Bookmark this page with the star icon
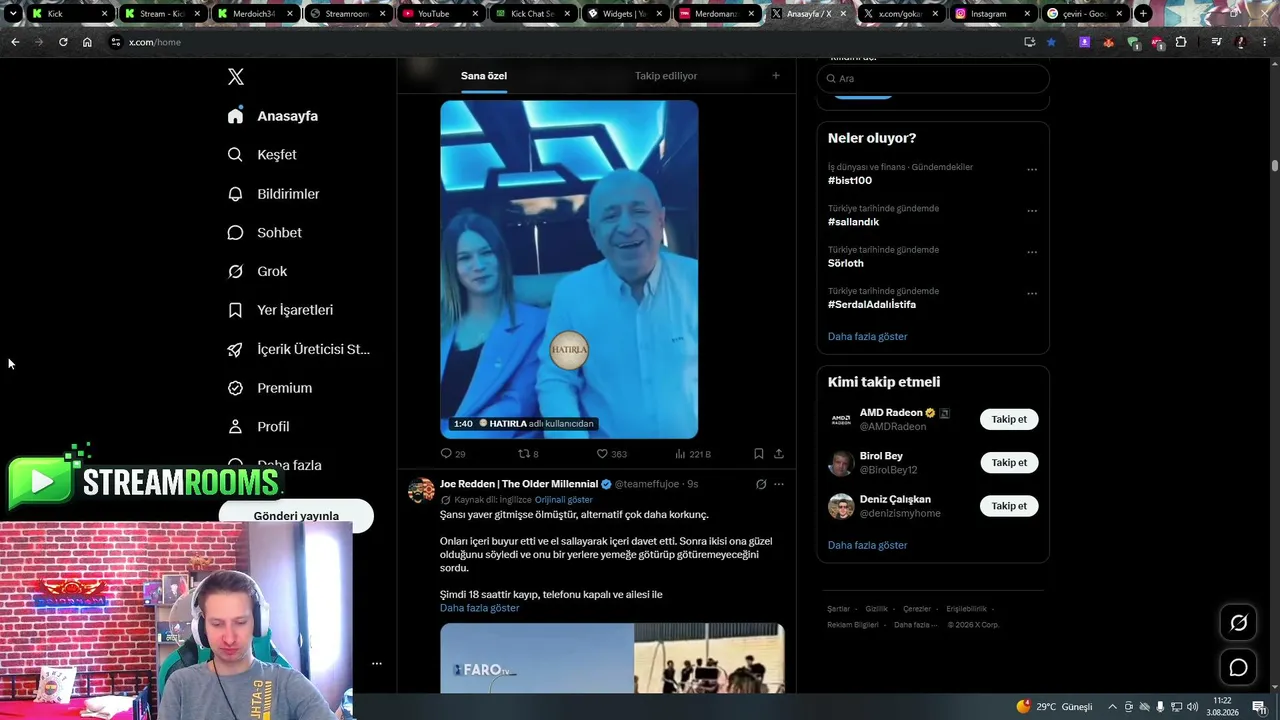 pyautogui.click(x=1051, y=42)
